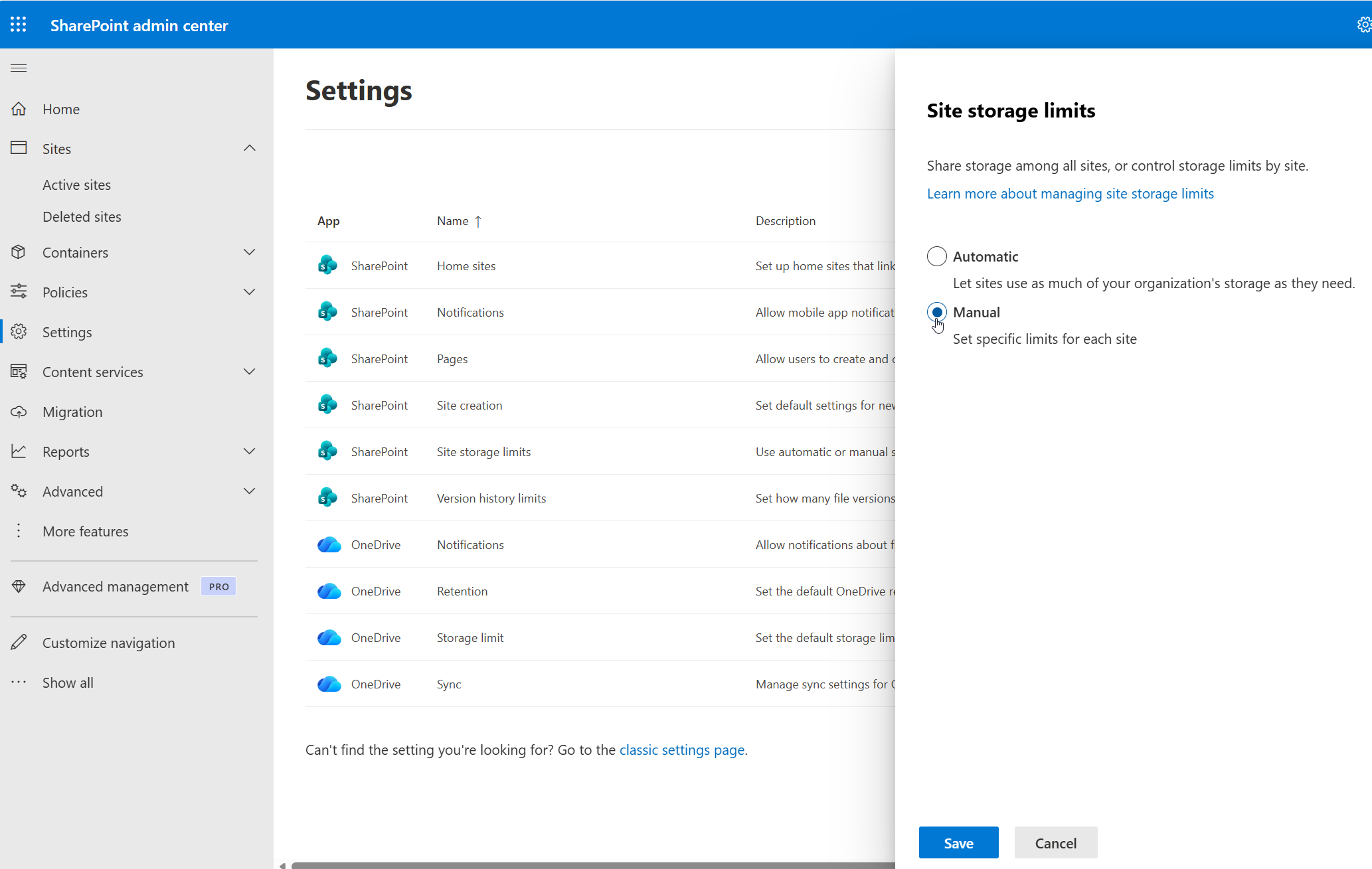Open Deleted sites in navigation
Screen dimensions: 1372x869
(82, 216)
